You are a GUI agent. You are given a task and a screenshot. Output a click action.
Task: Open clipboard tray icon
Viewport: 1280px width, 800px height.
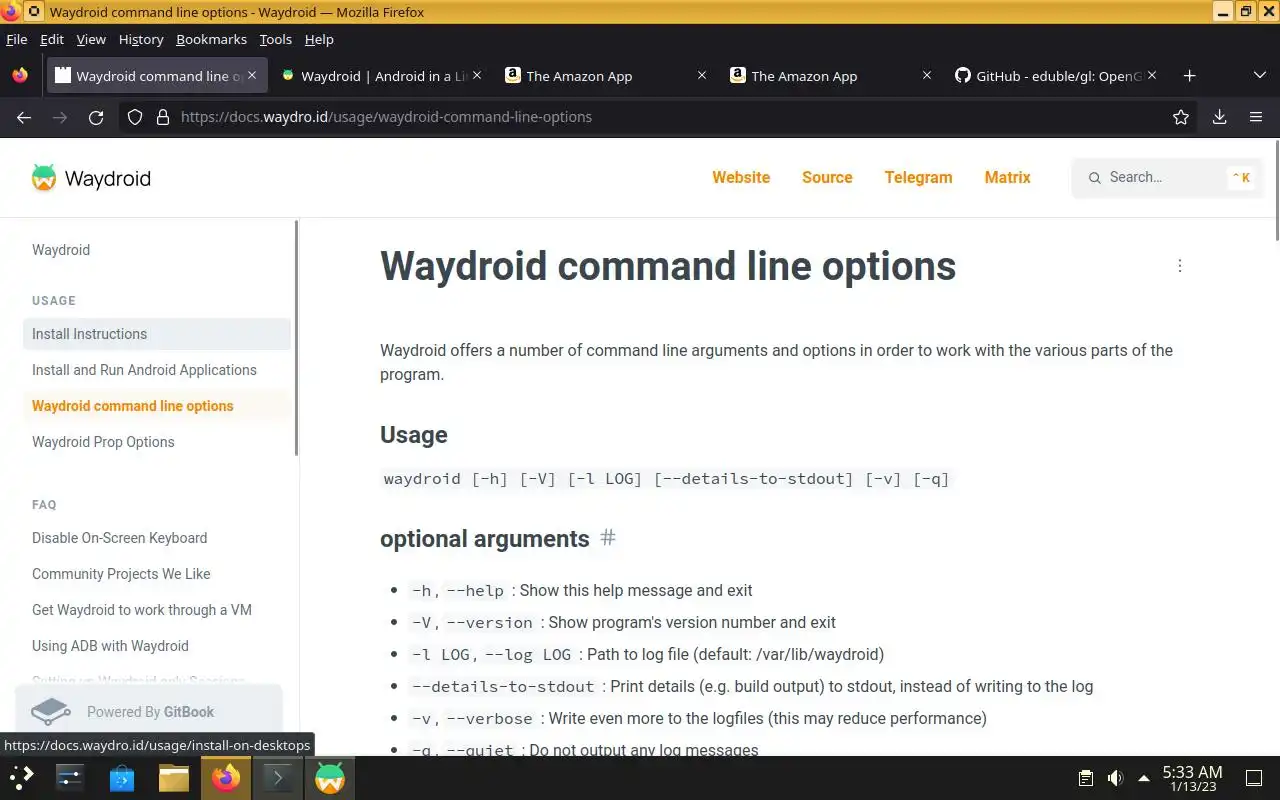pos(1085,778)
